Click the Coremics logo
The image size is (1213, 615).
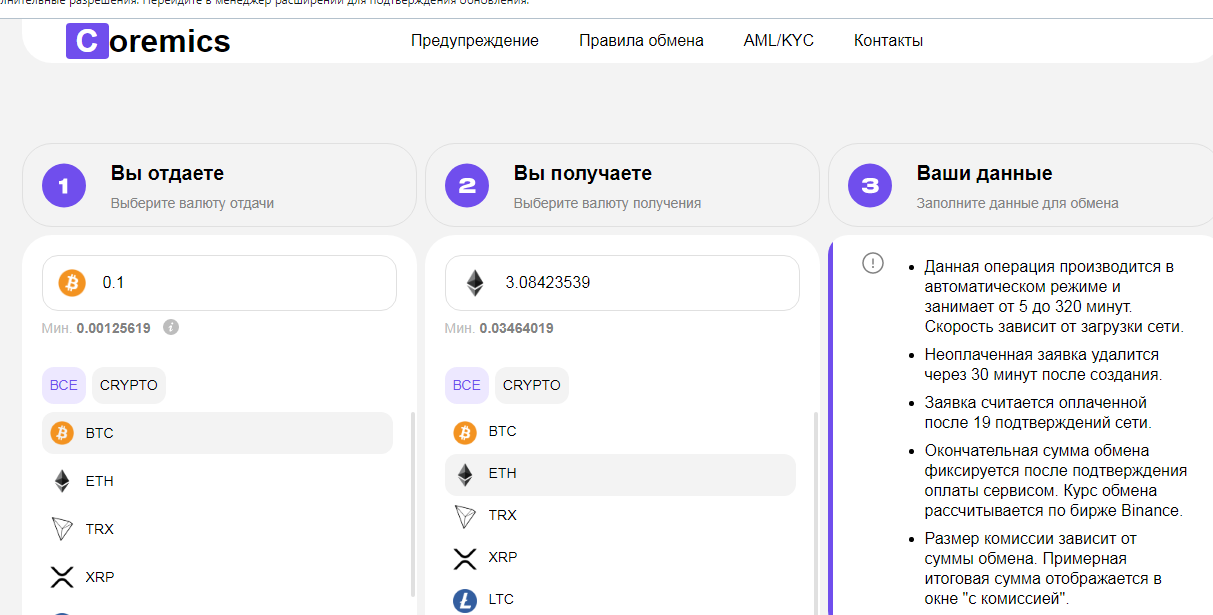point(148,41)
